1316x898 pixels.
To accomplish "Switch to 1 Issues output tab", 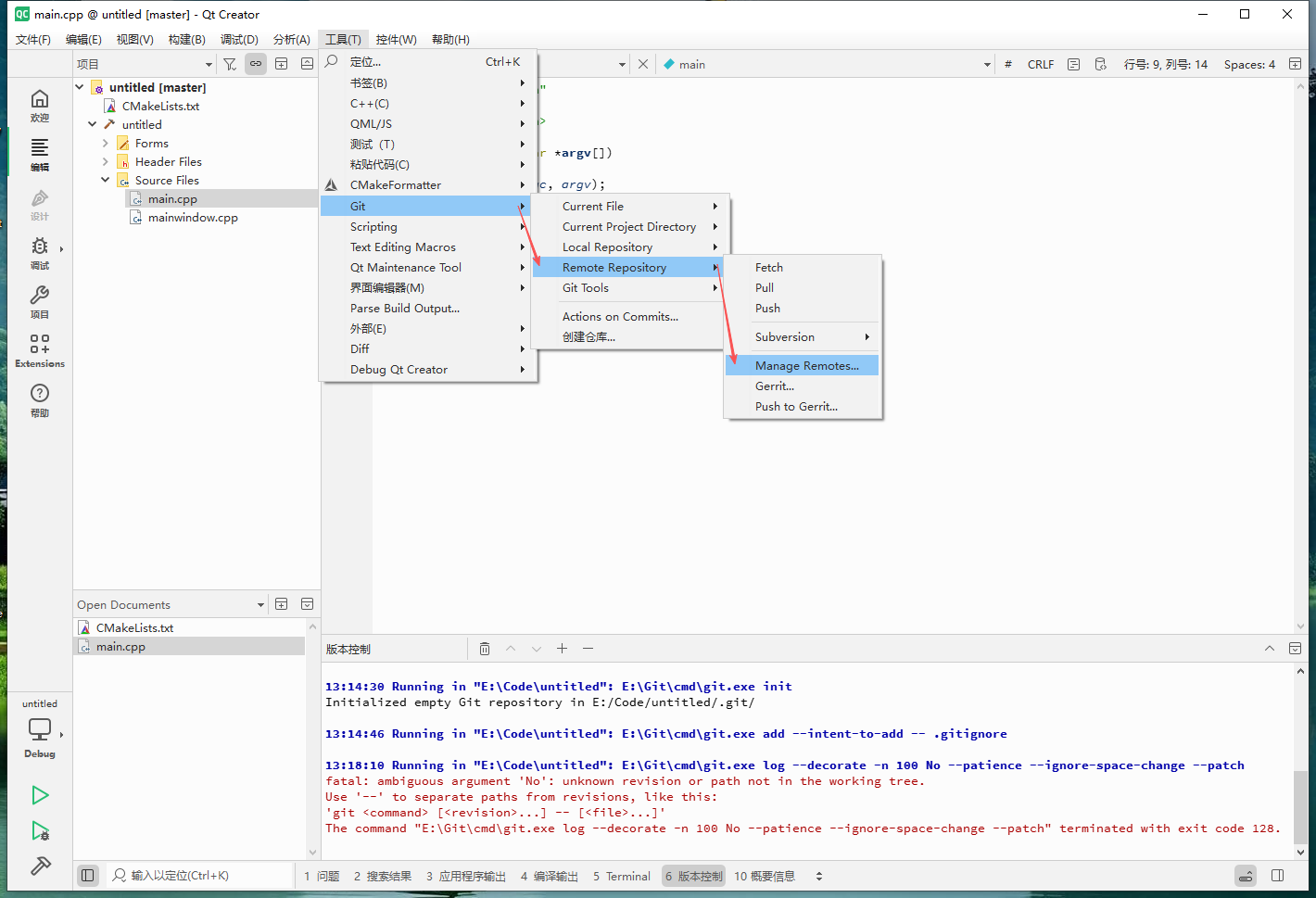I will click(323, 876).
